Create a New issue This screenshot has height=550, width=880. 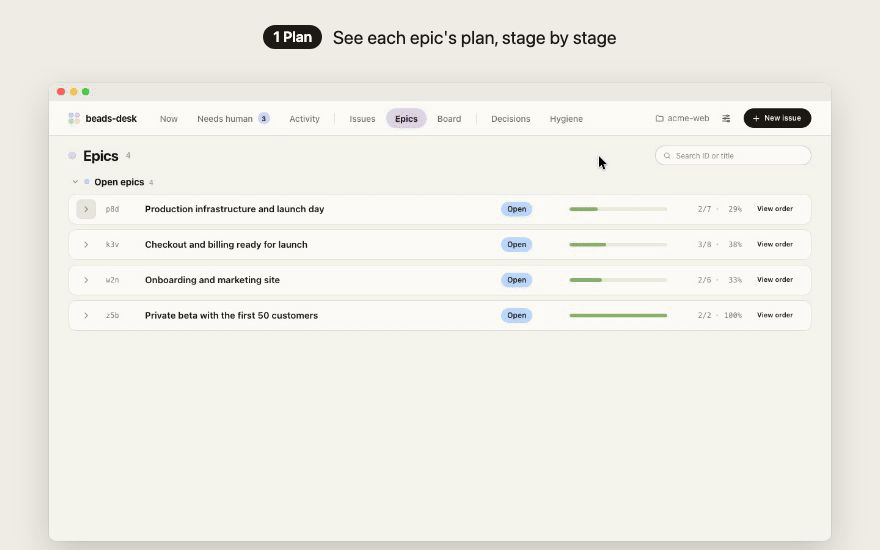pyautogui.click(x=777, y=118)
